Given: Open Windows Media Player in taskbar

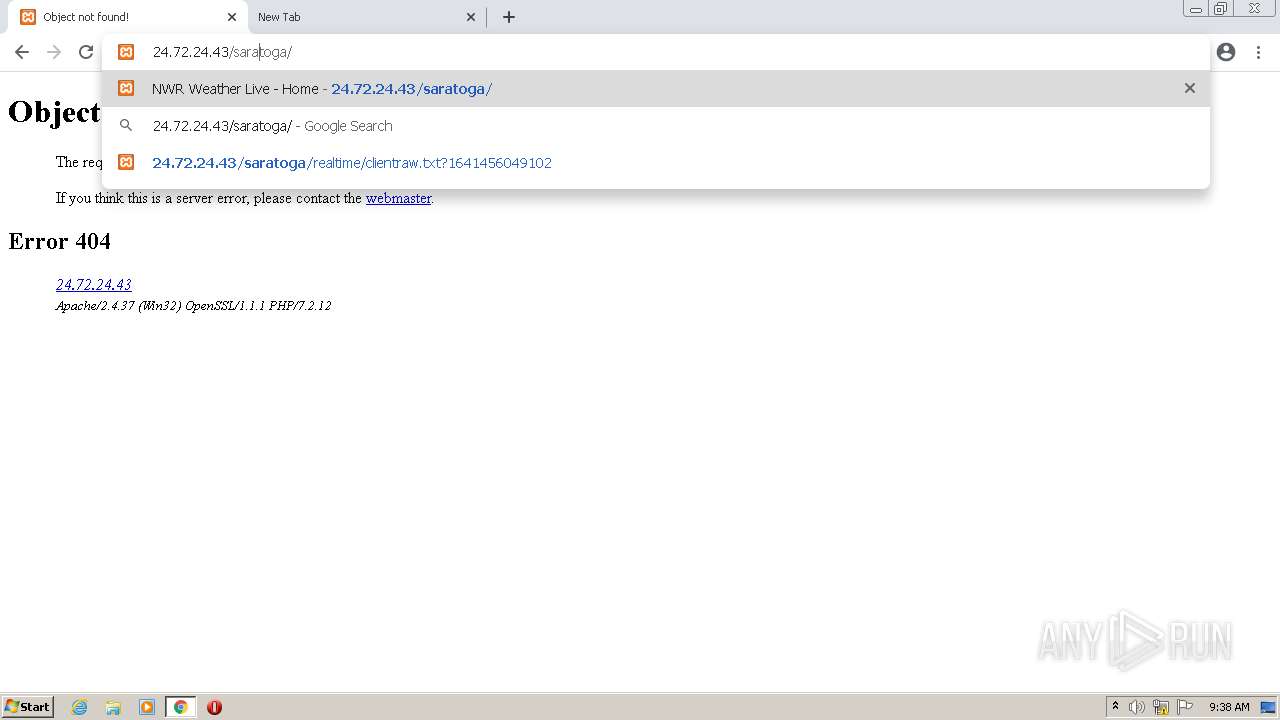Looking at the screenshot, I should coord(147,707).
